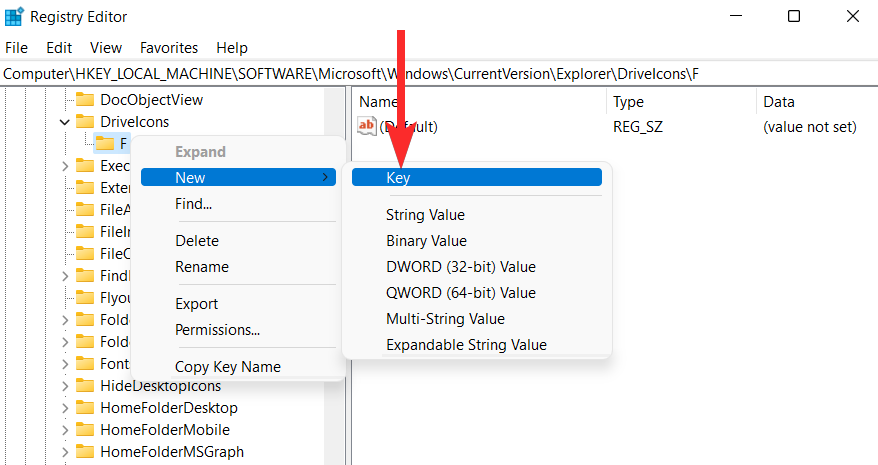The height and width of the screenshot is (465, 878).
Task: Click the HideDesktopIcons folder icon
Action: 86,386
